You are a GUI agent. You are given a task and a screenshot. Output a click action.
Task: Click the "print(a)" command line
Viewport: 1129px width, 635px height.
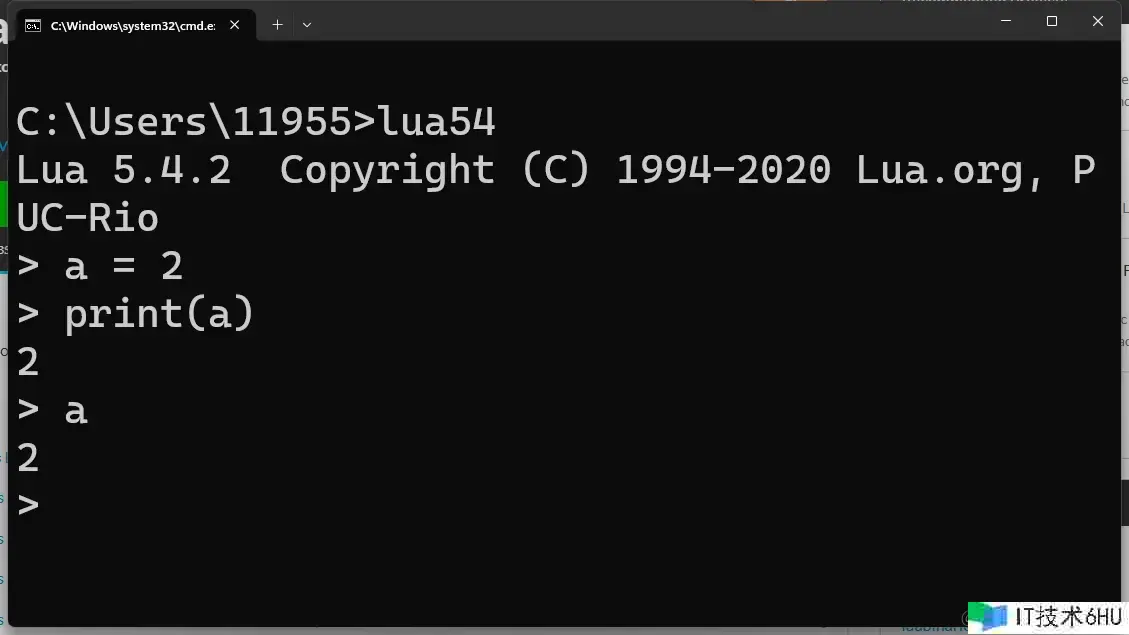pos(158,314)
